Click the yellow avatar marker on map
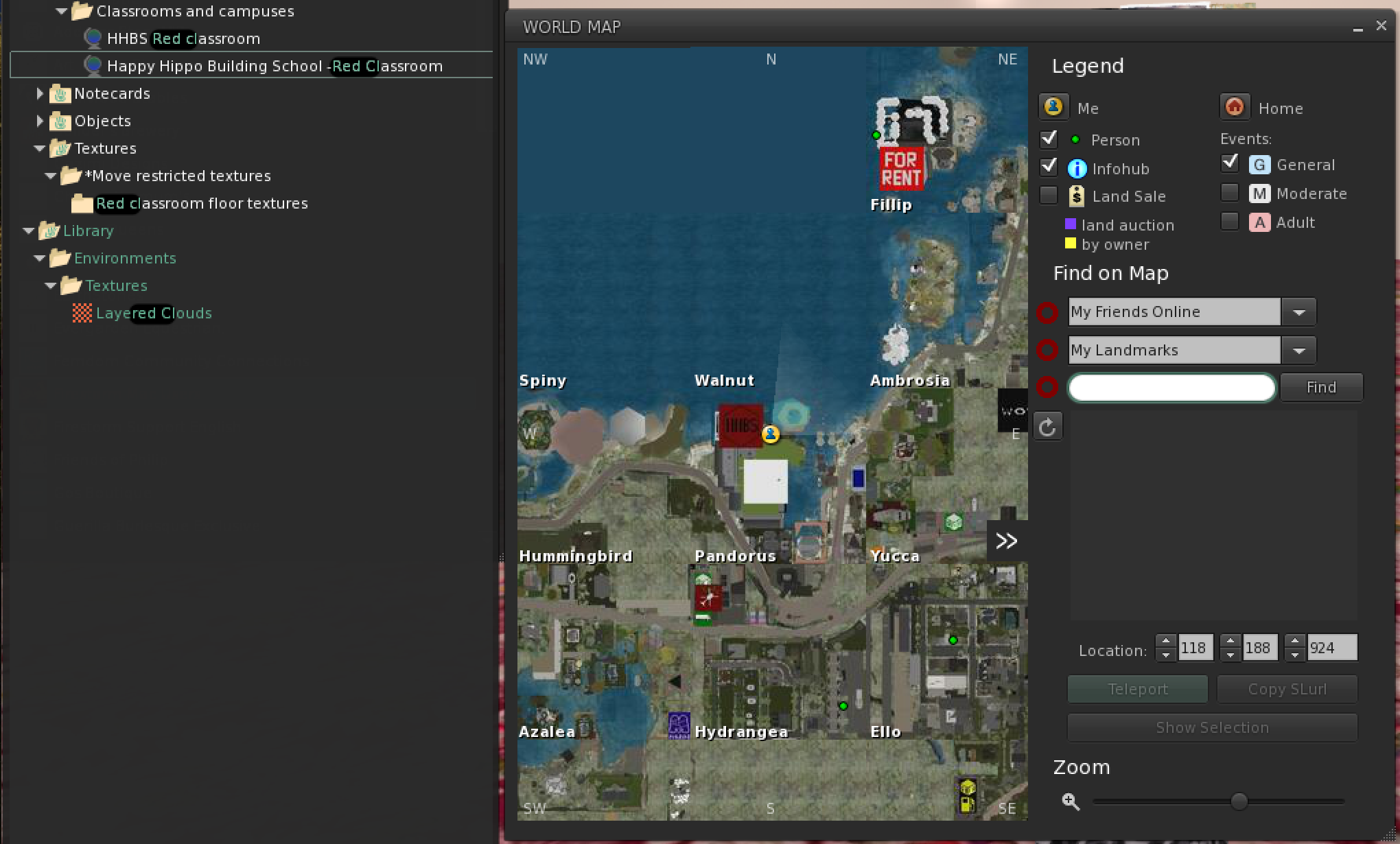The image size is (1400, 844). [x=770, y=434]
